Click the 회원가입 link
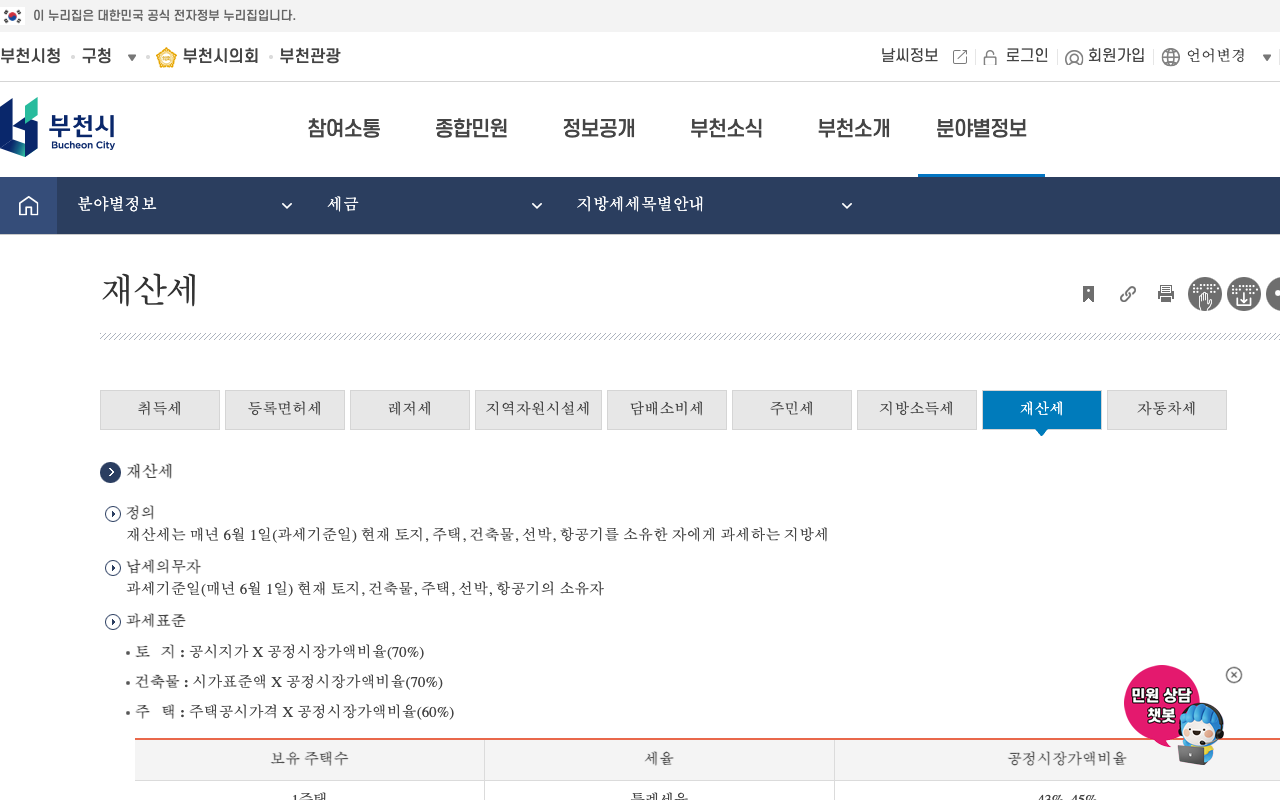 coord(1117,56)
